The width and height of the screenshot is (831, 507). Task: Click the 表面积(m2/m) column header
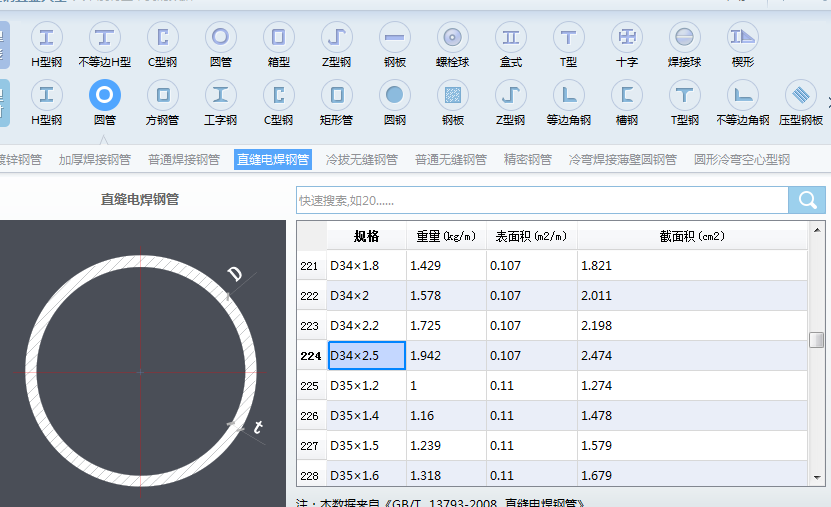click(532, 236)
